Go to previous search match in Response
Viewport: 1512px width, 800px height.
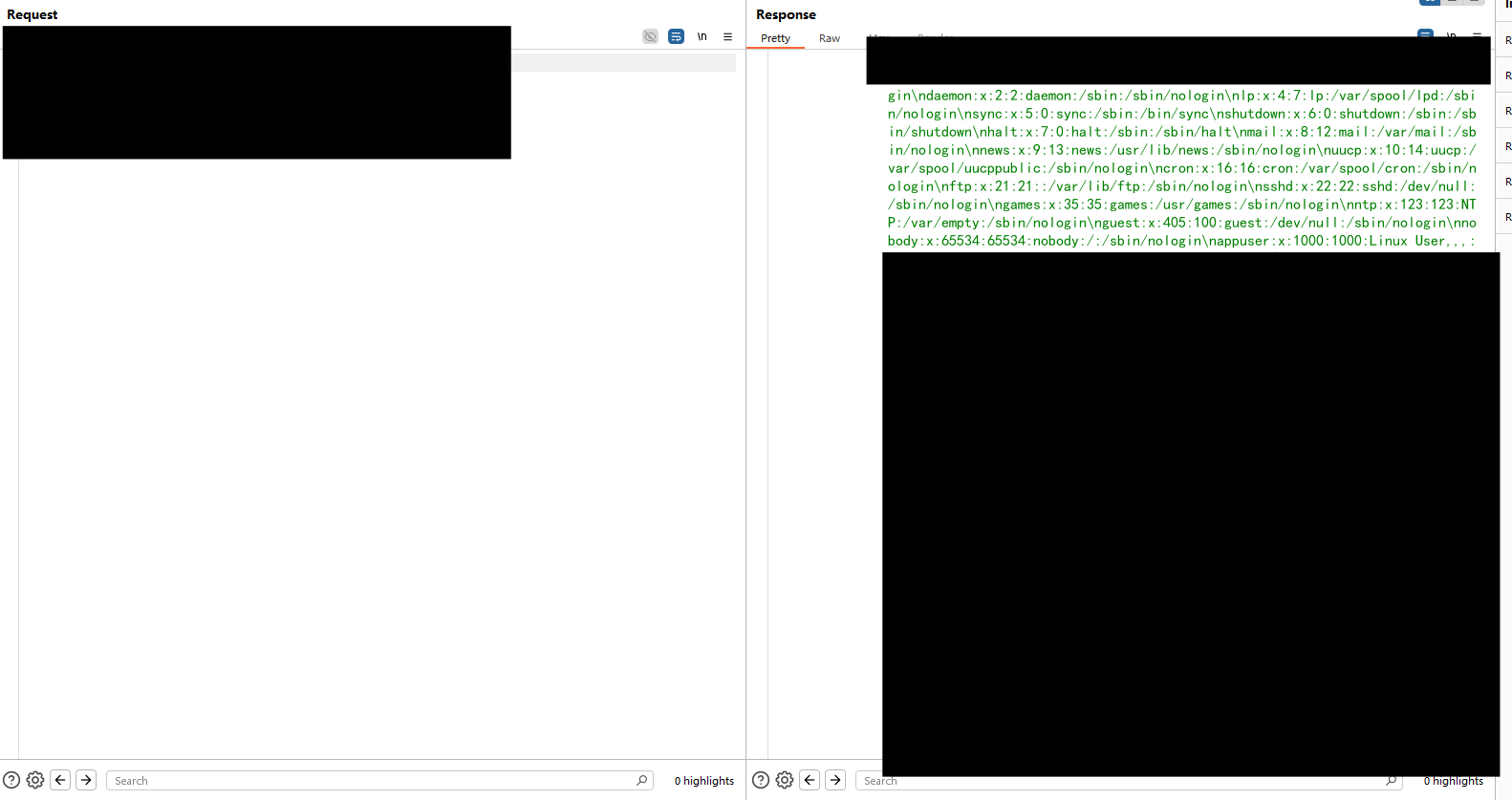tap(810, 780)
